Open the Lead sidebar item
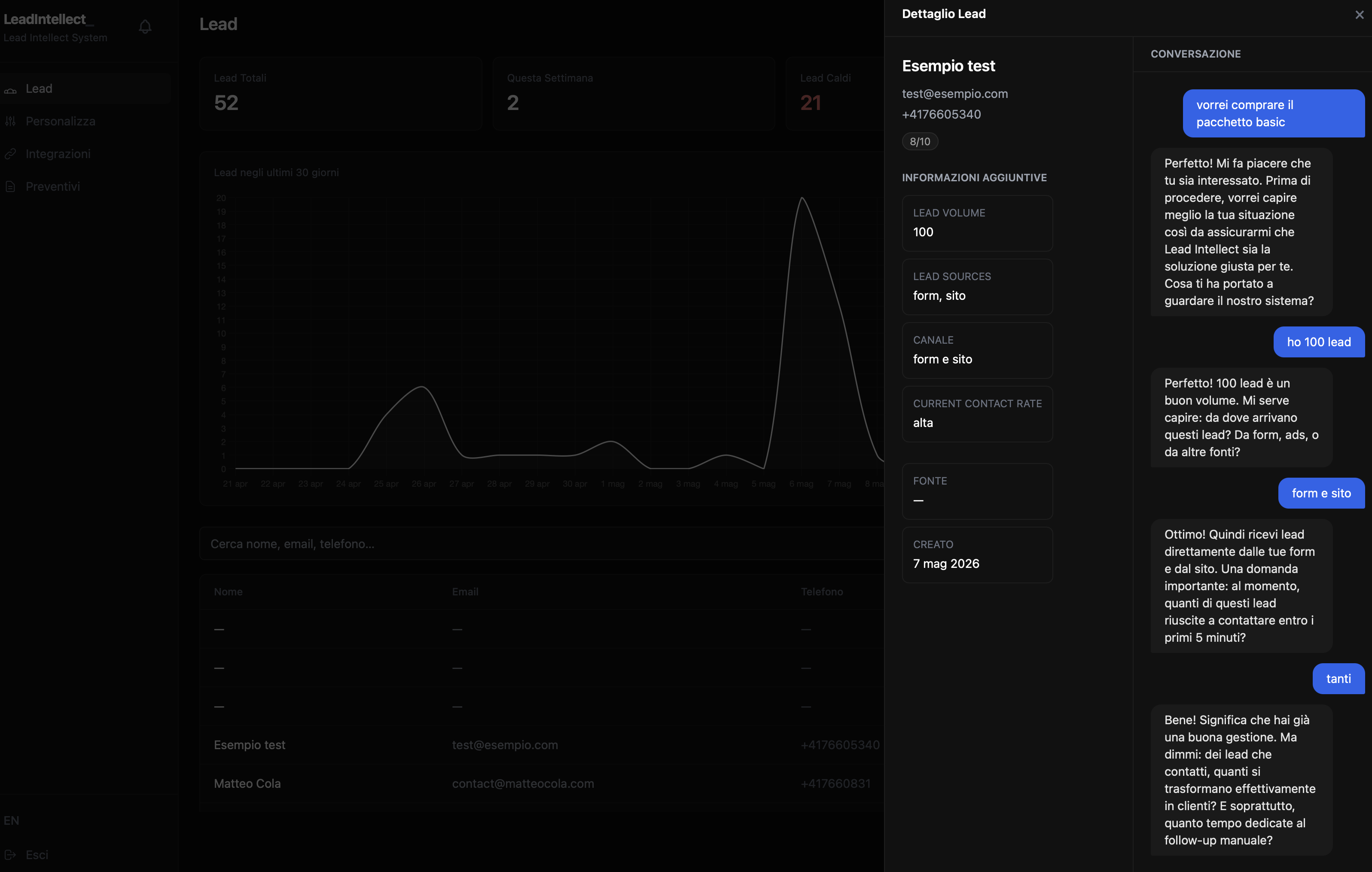 coord(85,88)
